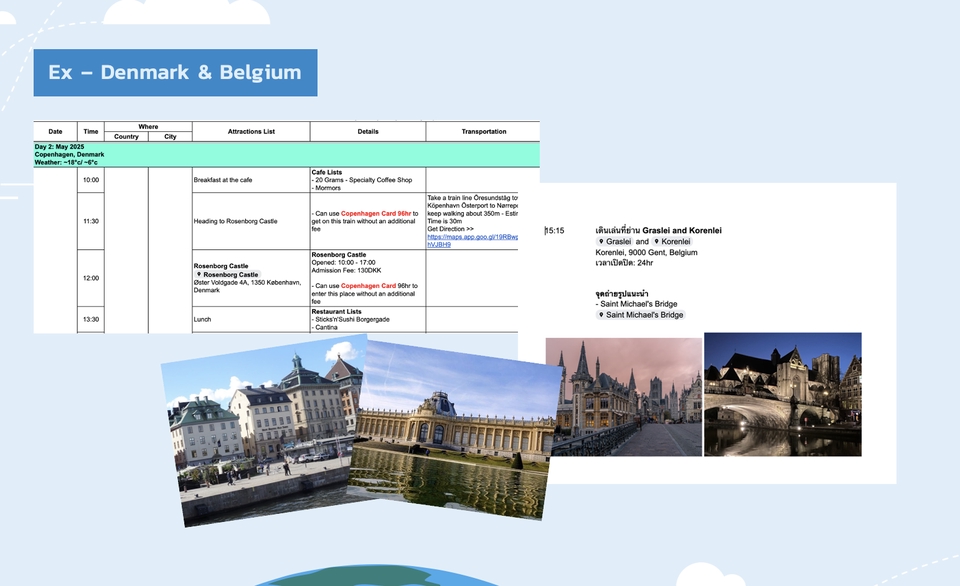
Task: Select the 'Ex – Denmark & Belgium' title banner
Action: tap(175, 72)
